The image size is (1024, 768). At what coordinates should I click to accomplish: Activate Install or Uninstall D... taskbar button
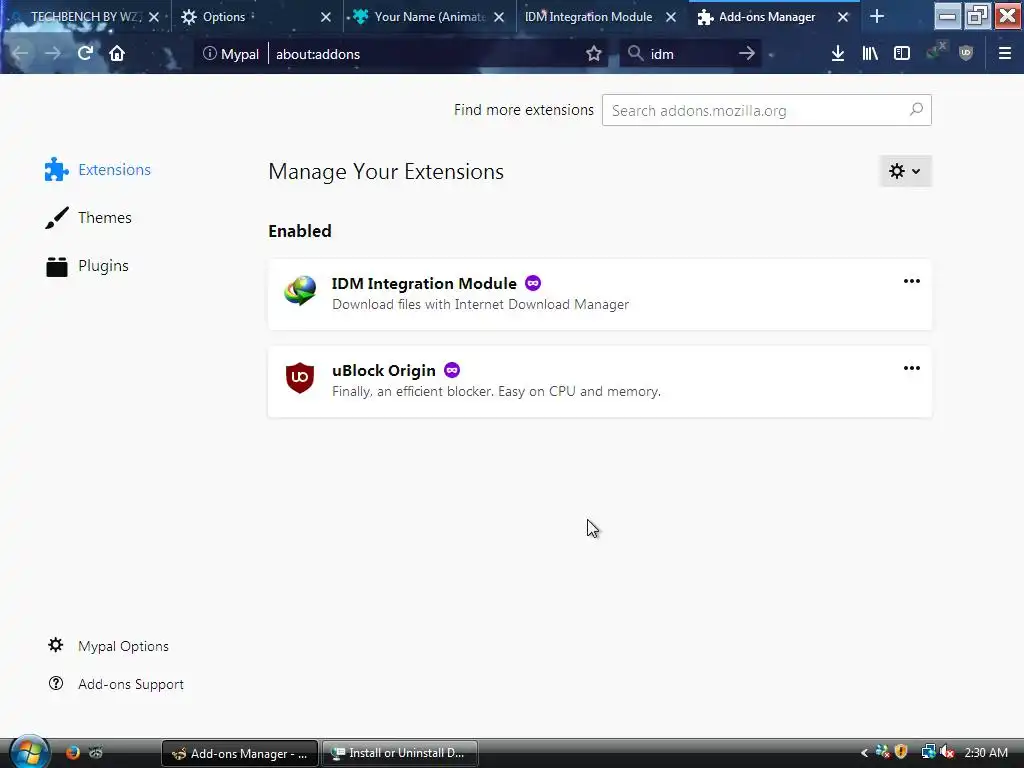400,753
